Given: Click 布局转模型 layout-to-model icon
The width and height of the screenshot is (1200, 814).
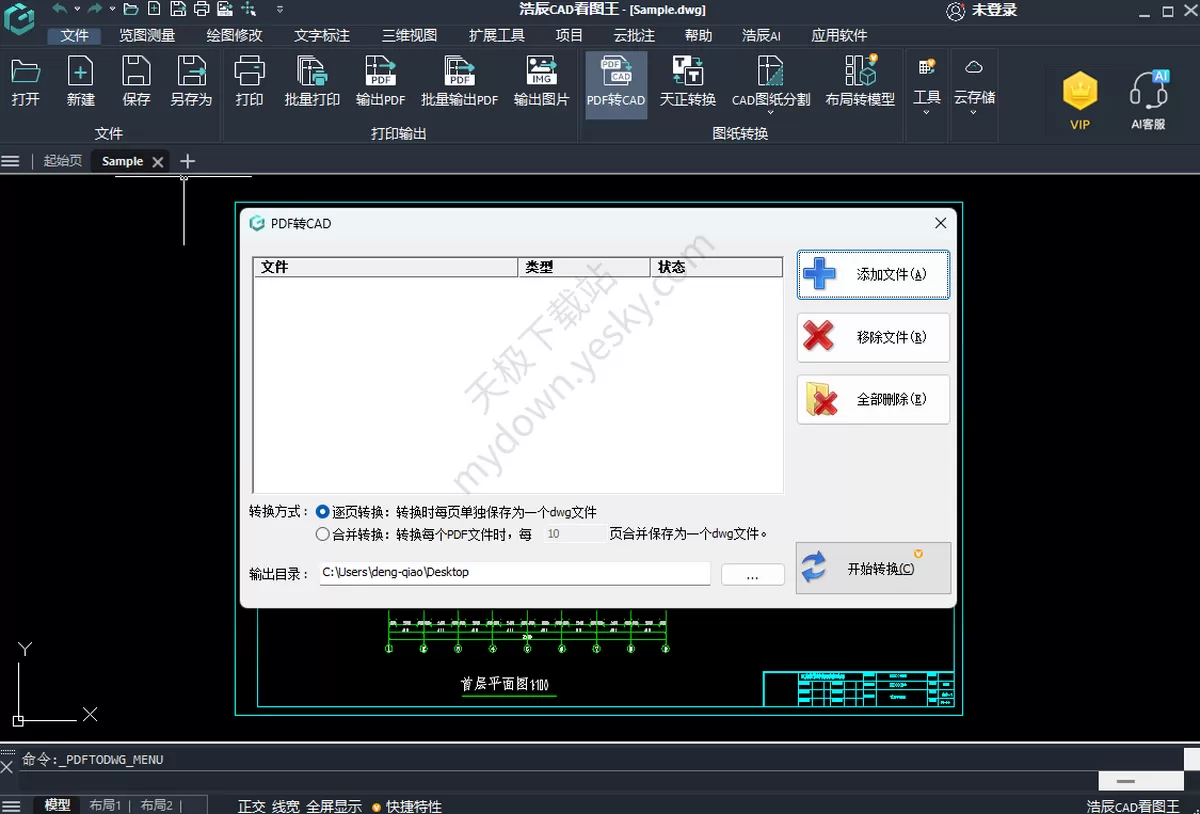Looking at the screenshot, I should 860,81.
